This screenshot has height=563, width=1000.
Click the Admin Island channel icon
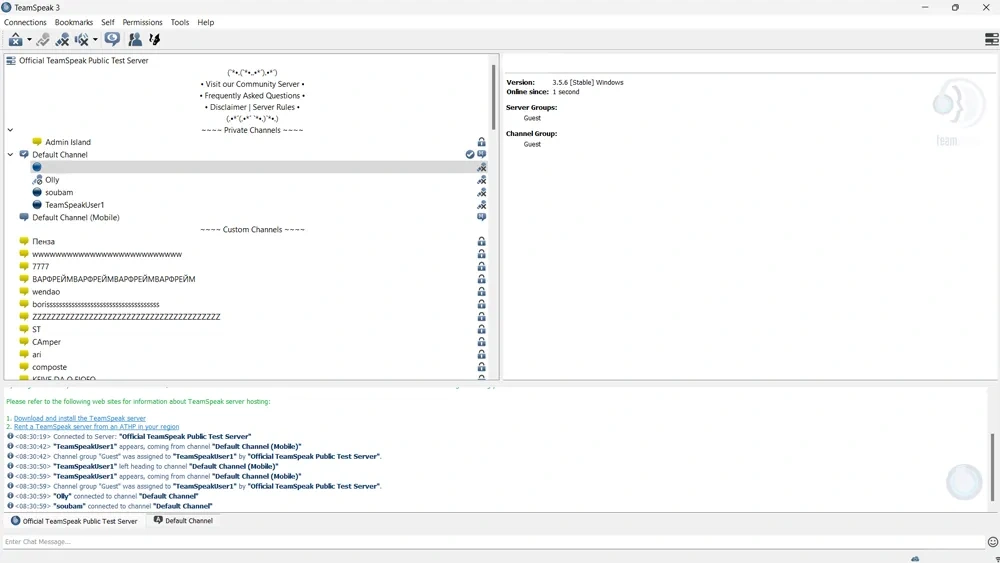coord(37,142)
